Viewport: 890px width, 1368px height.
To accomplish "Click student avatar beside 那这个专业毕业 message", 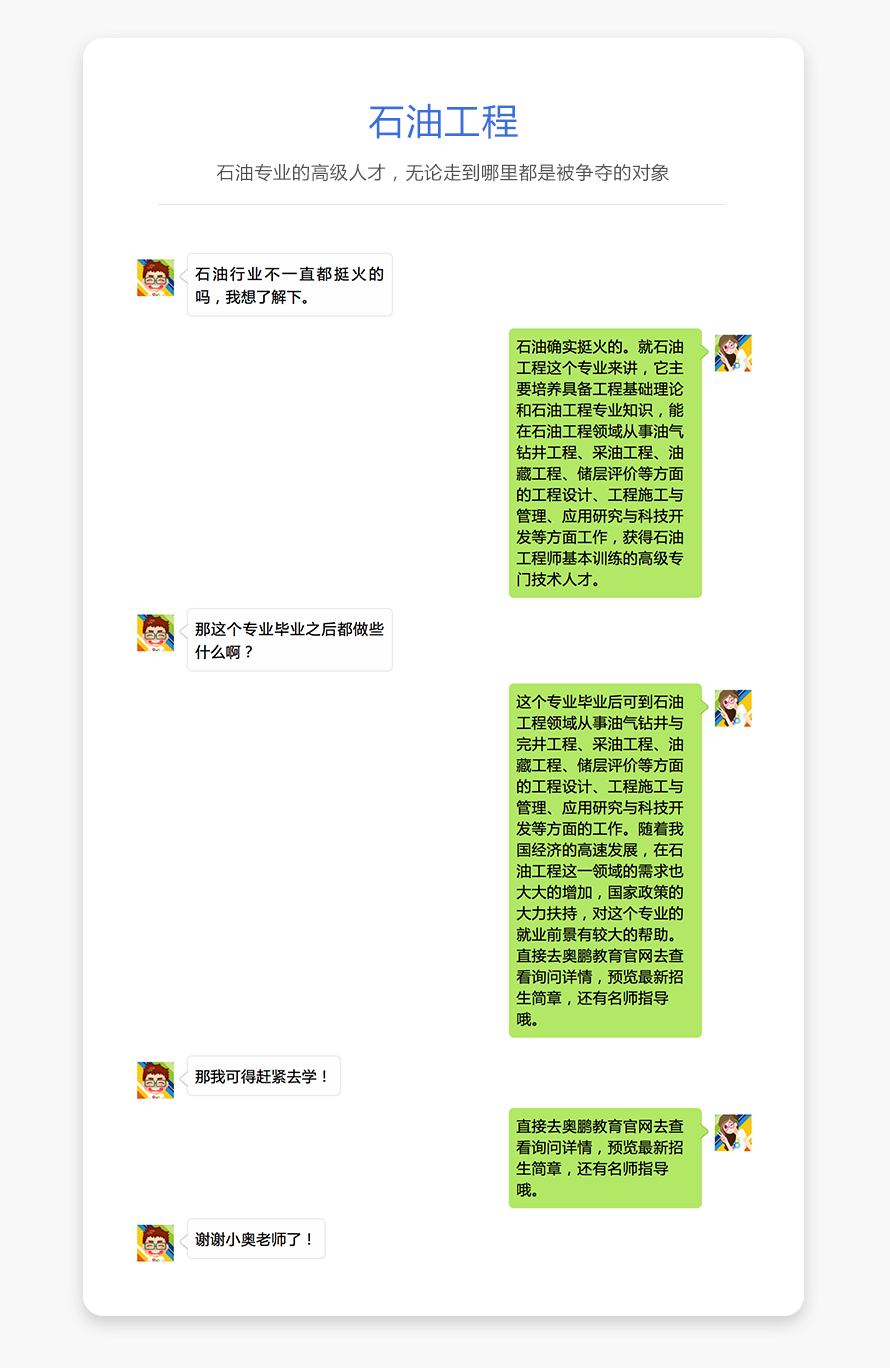I will (155, 632).
